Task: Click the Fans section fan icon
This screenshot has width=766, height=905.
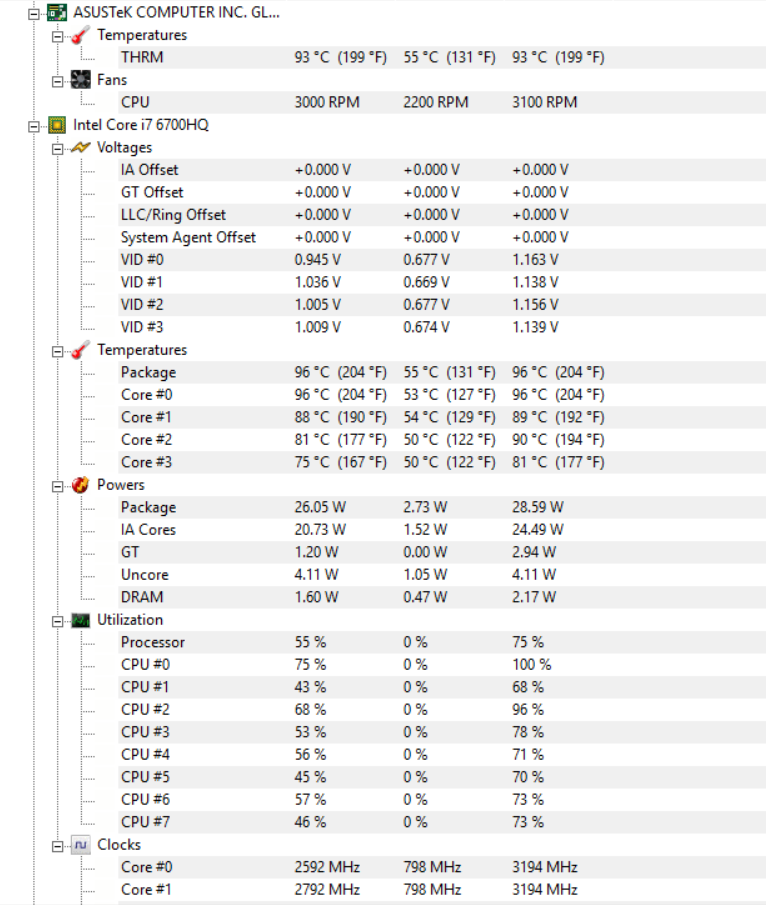Action: click(x=81, y=80)
